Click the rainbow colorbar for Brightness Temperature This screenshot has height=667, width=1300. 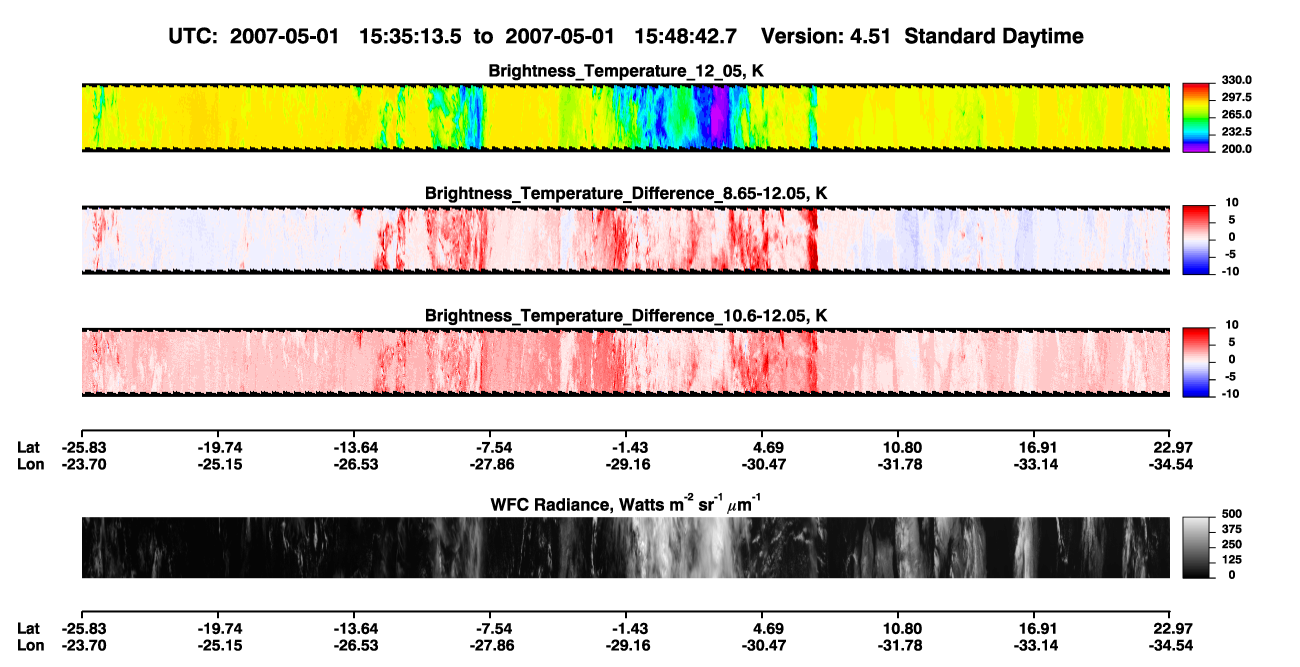pos(1197,118)
